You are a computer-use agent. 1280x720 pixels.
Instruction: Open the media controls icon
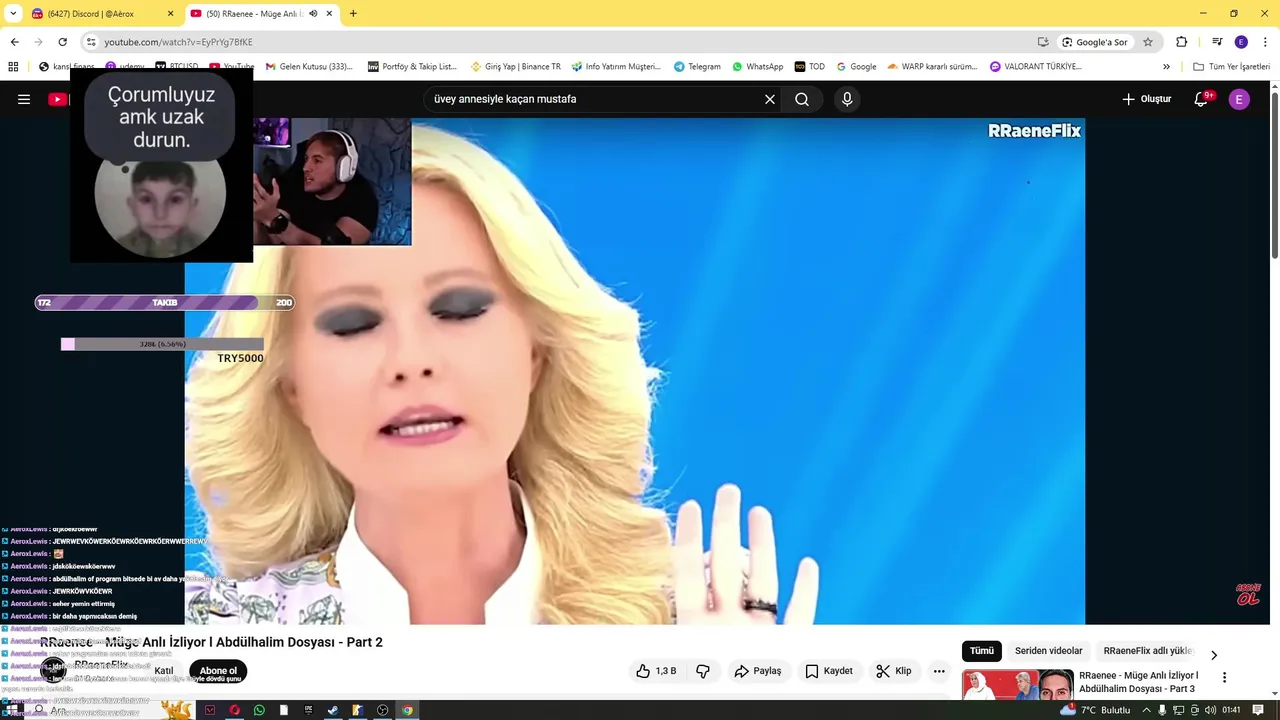pos(1217,42)
